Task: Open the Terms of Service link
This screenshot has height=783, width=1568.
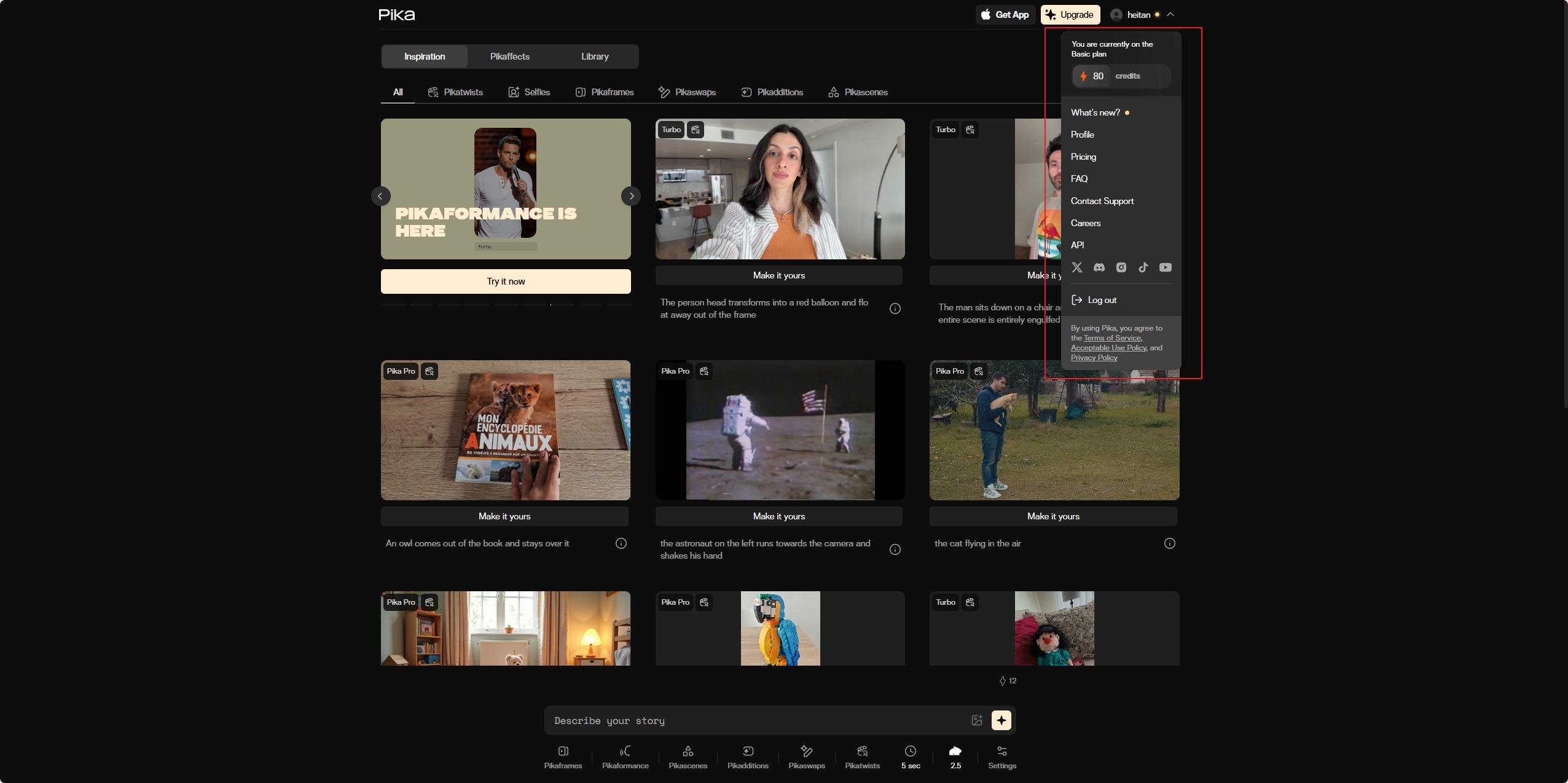Action: point(1111,338)
